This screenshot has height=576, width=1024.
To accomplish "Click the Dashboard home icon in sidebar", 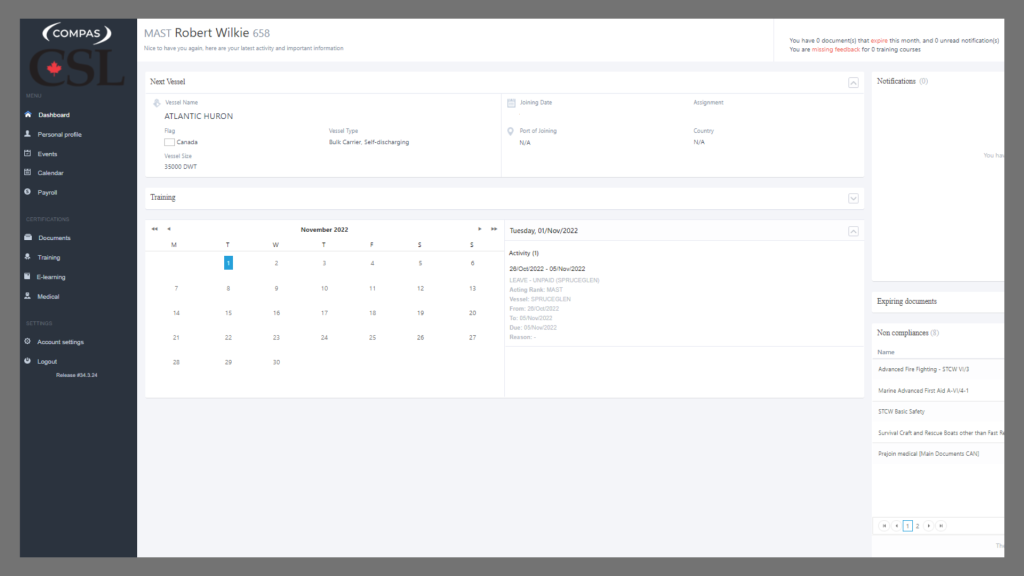I will click(27, 114).
